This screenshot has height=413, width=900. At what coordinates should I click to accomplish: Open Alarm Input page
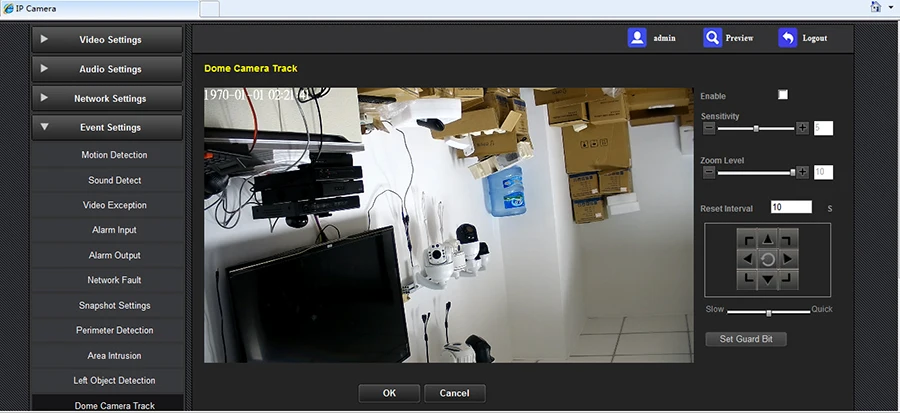point(108,230)
